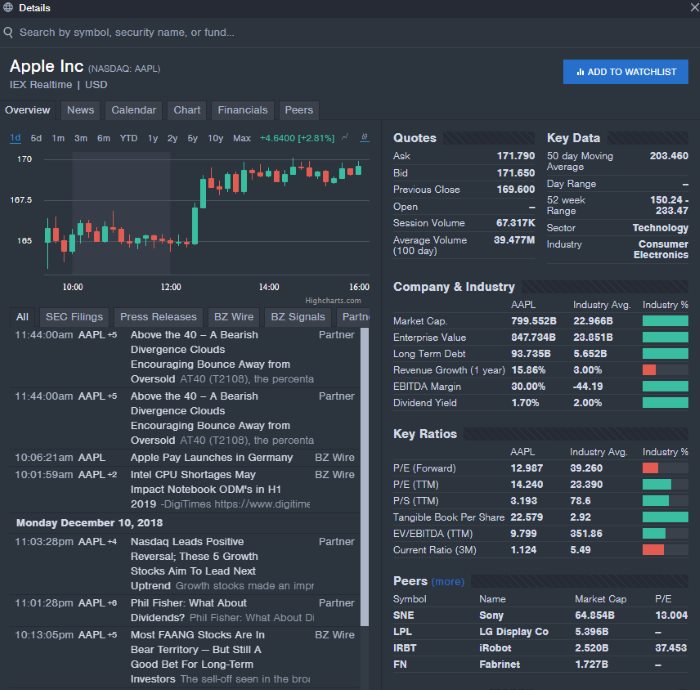Select the 1d chart range
The height and width of the screenshot is (690, 700).
point(15,138)
